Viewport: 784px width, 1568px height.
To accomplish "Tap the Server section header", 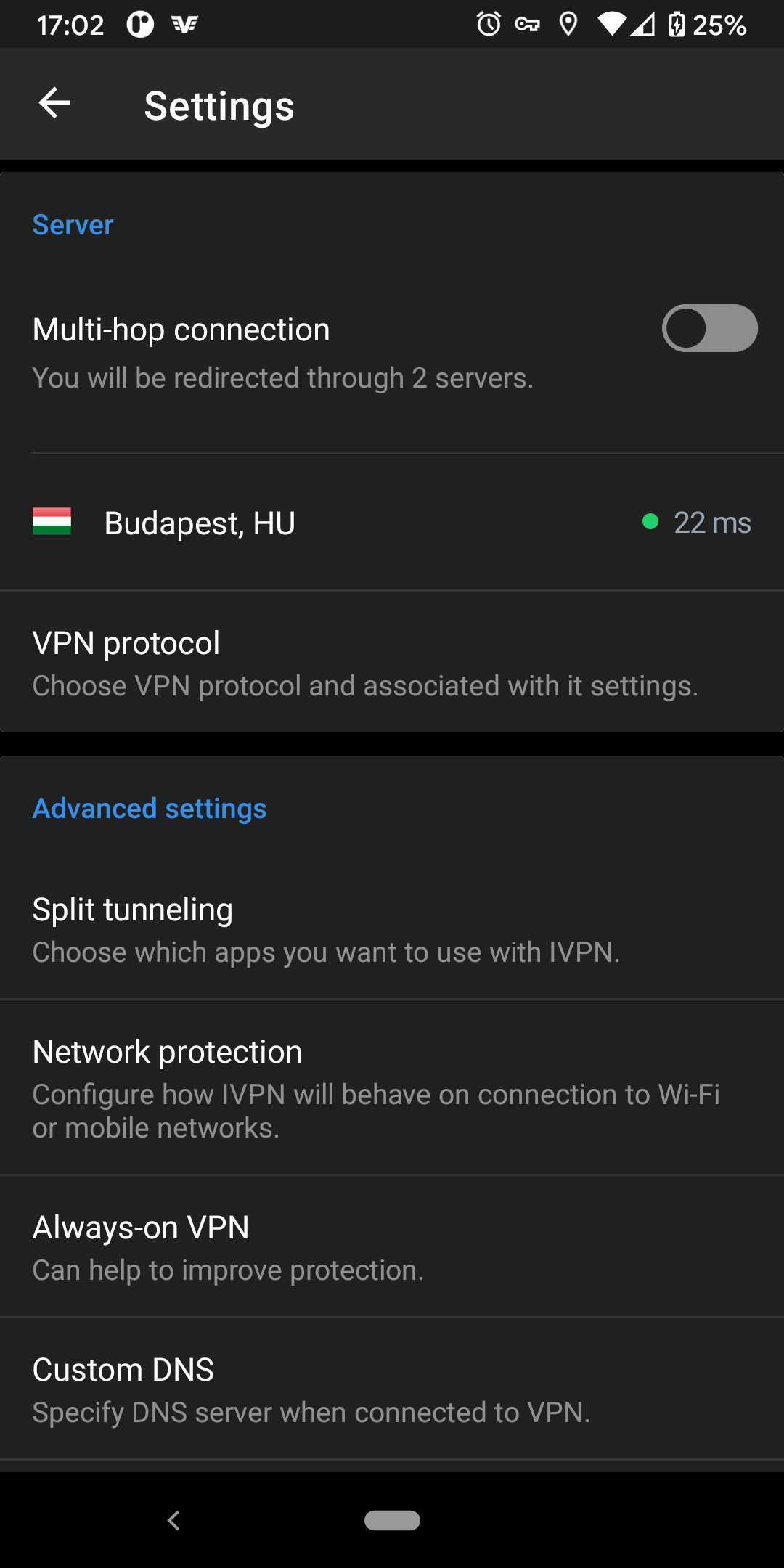I will click(73, 225).
